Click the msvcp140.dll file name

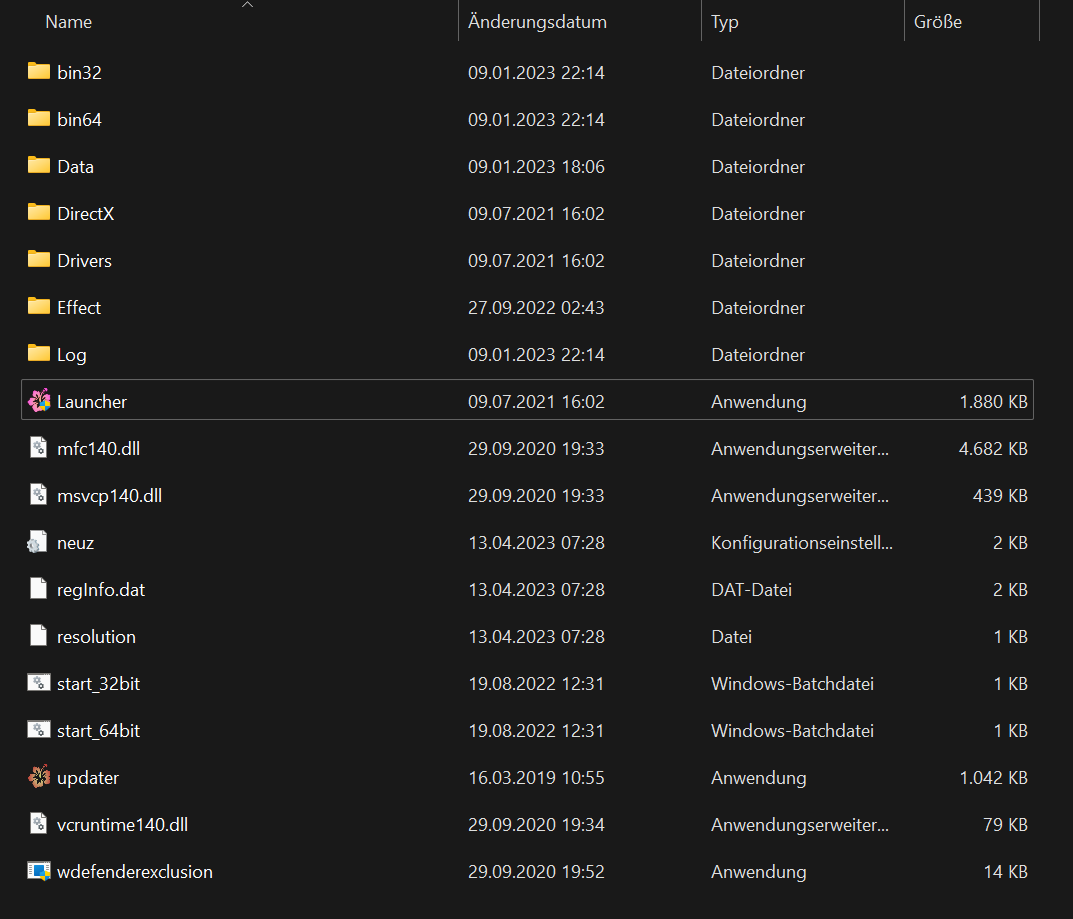[x=109, y=495]
